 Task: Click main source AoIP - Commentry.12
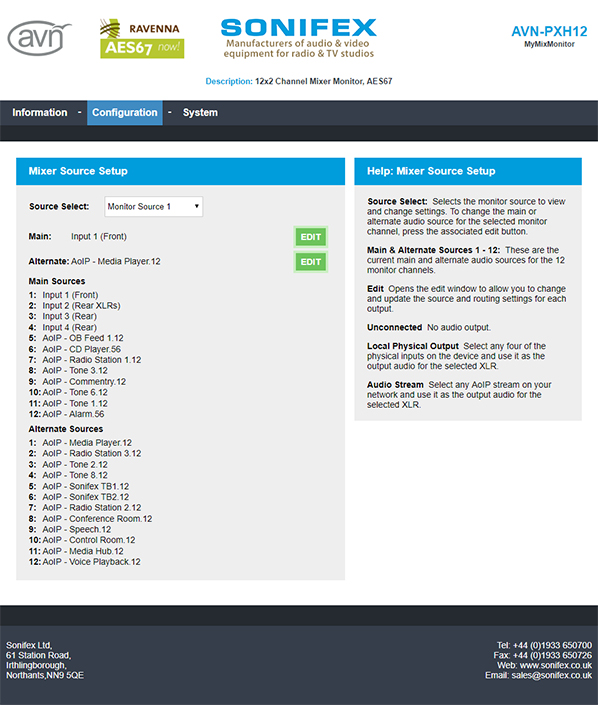pyautogui.click(x=84, y=381)
